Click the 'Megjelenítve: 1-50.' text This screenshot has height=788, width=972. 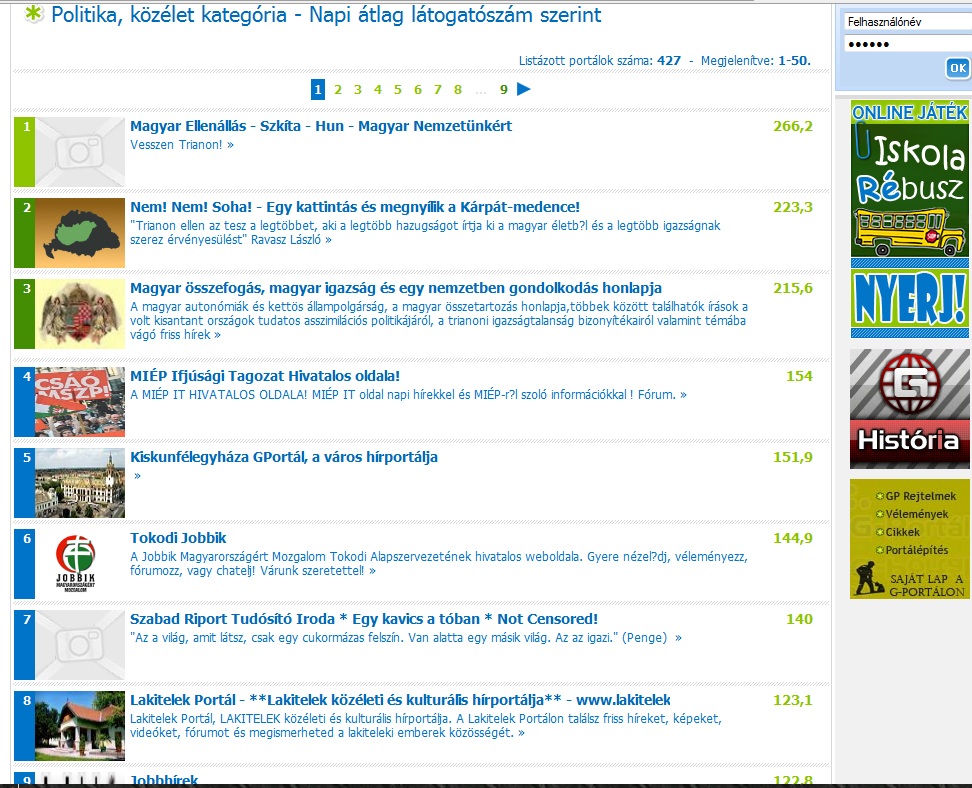click(x=756, y=61)
